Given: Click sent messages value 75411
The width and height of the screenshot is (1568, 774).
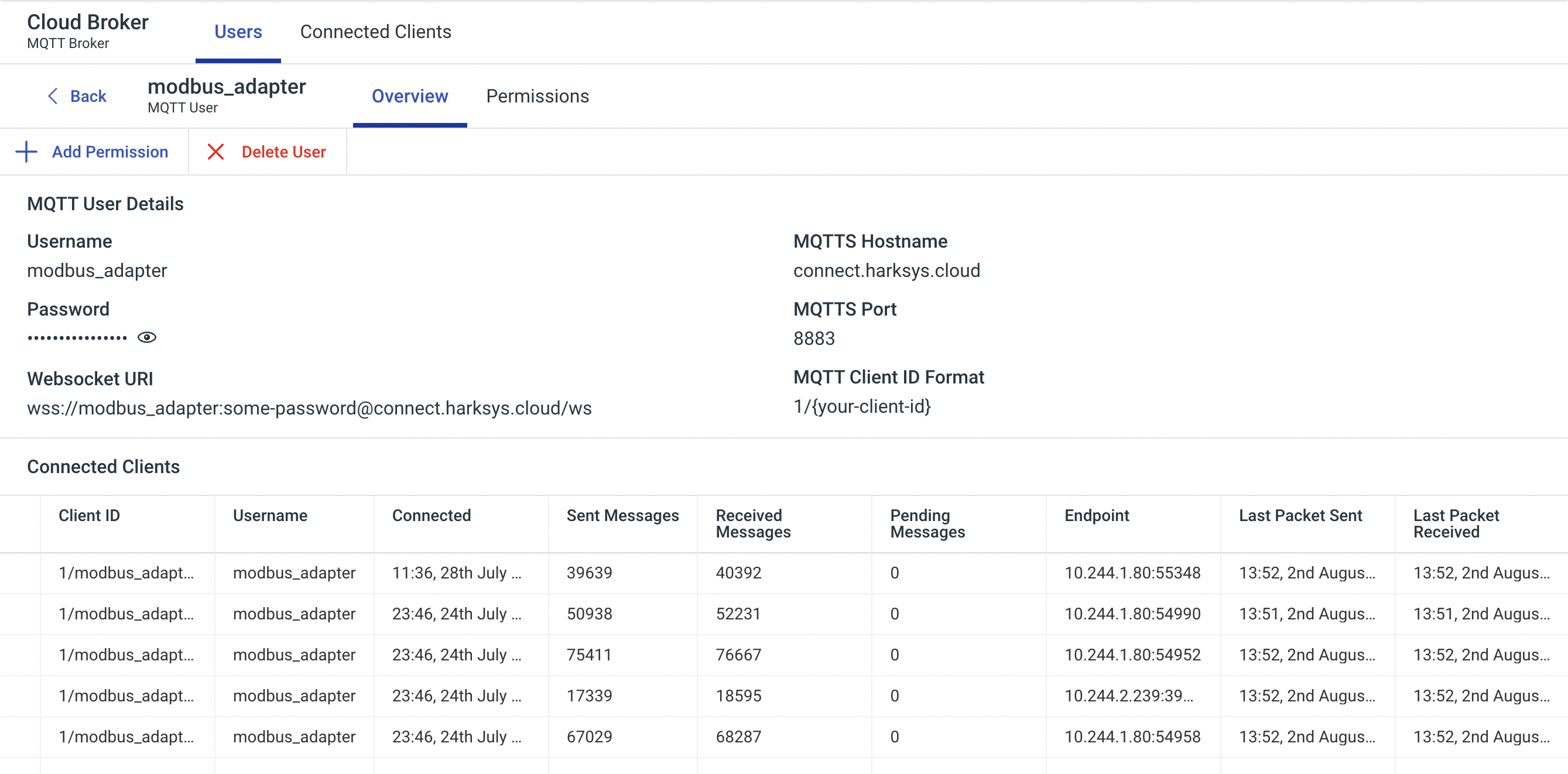Looking at the screenshot, I should point(589,655).
